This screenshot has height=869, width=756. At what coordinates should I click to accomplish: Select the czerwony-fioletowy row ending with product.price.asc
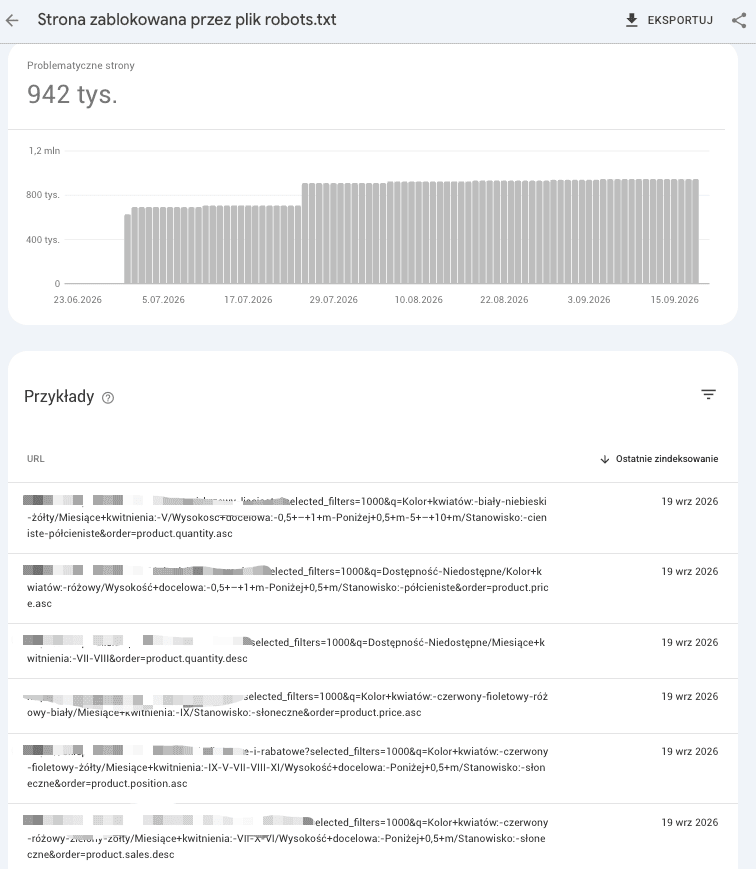click(372, 706)
